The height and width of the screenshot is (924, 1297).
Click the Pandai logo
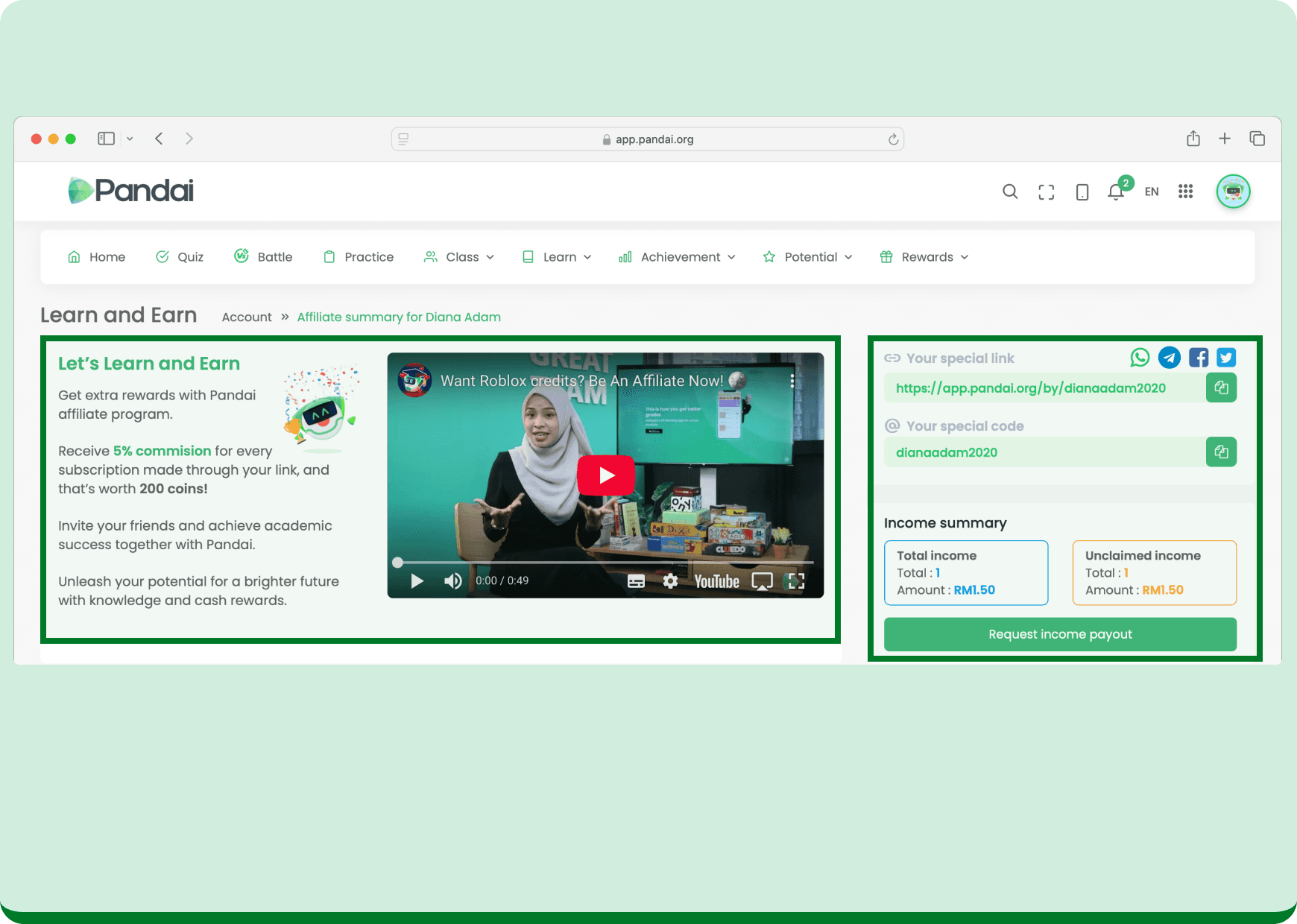click(x=131, y=191)
